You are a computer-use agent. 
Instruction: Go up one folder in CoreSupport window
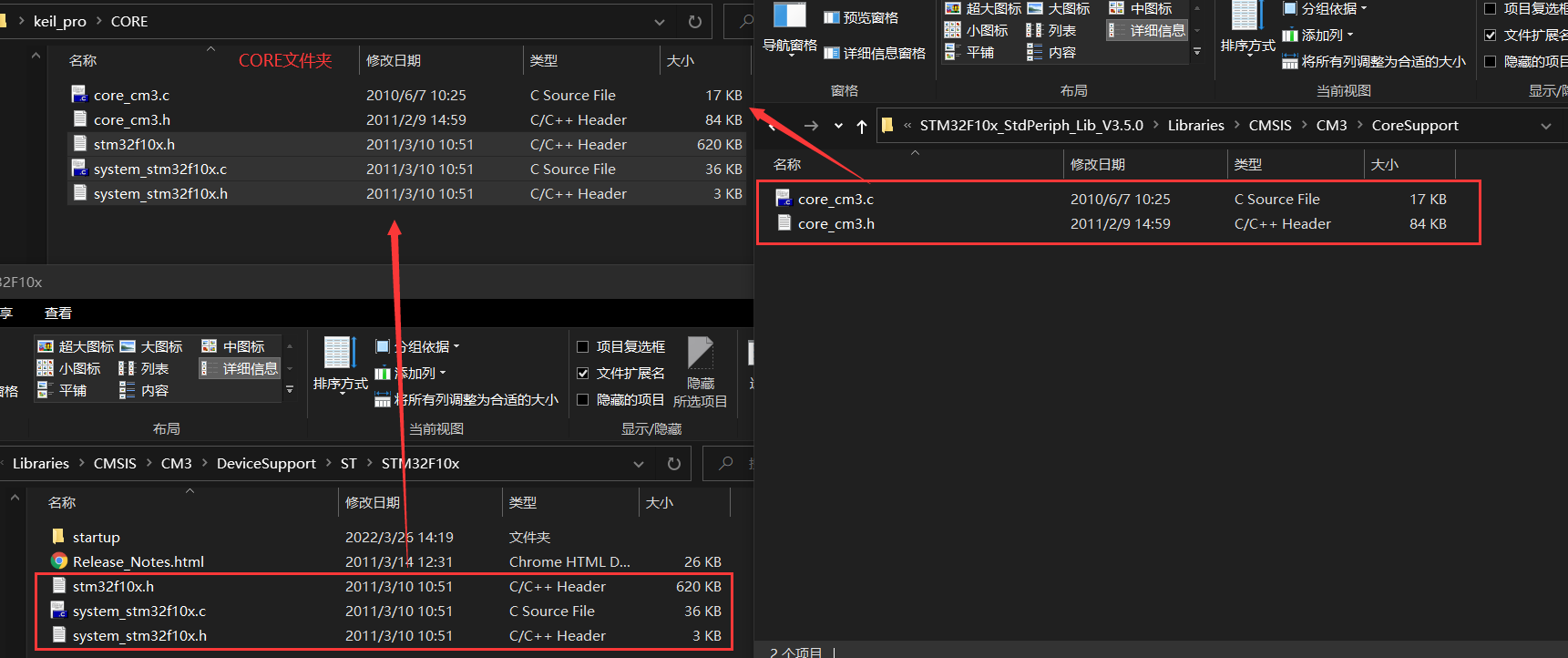coord(862,126)
